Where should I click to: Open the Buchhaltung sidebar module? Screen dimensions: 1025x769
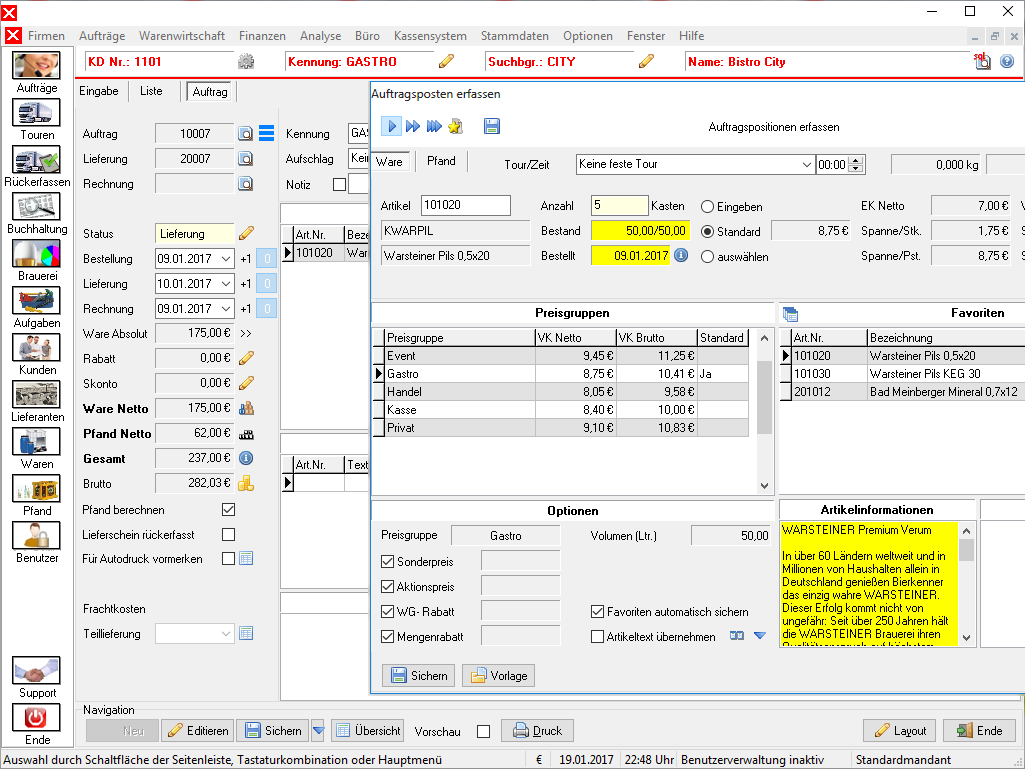pos(37,207)
